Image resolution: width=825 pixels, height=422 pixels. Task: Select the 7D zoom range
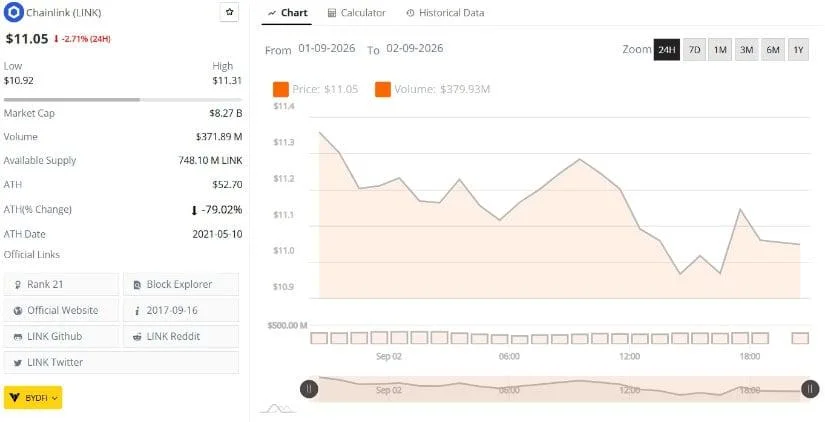click(695, 50)
